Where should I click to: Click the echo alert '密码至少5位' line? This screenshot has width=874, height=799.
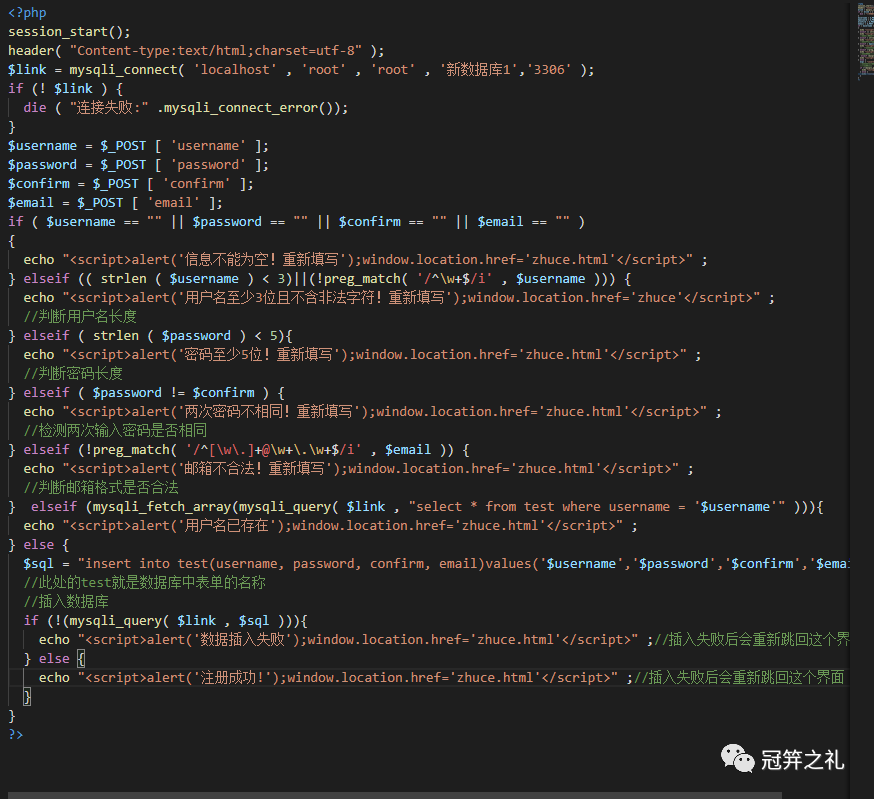[x=362, y=355]
